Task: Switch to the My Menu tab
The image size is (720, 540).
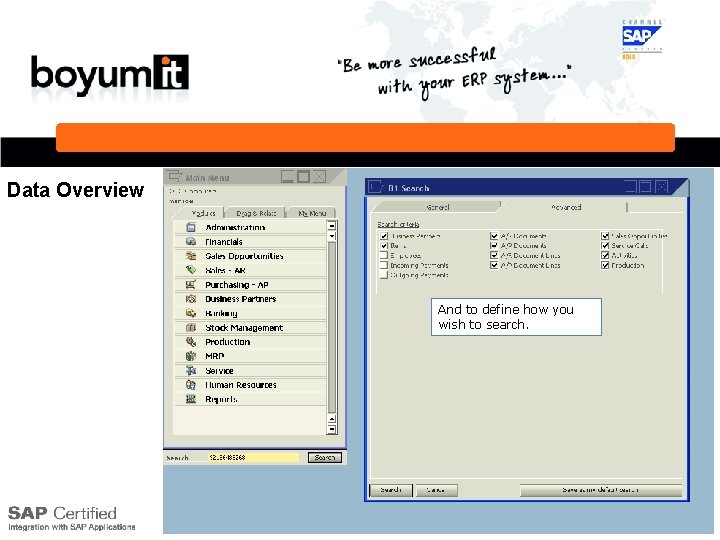Action: 312,213
